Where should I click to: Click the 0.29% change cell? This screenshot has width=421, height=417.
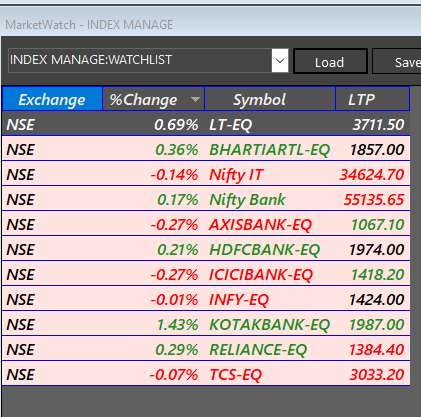click(x=153, y=349)
